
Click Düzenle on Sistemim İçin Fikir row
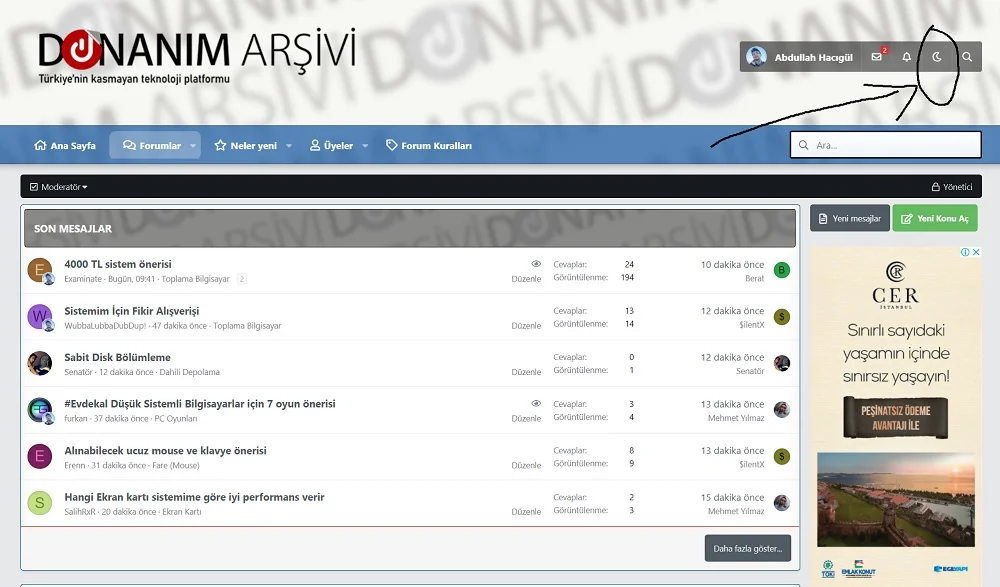526,325
